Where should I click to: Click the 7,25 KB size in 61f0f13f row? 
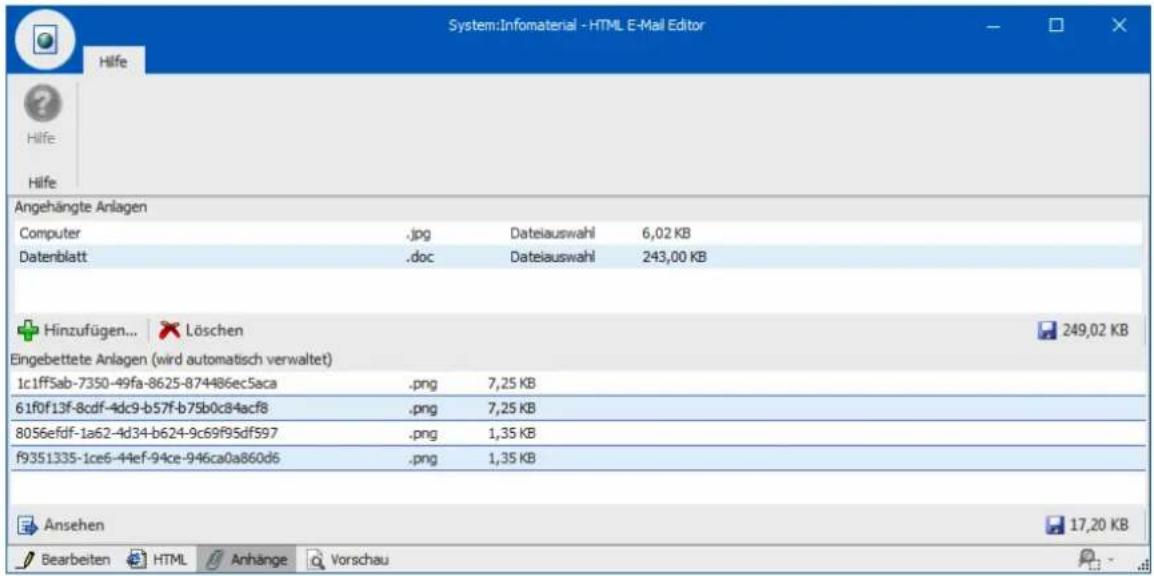pos(511,408)
